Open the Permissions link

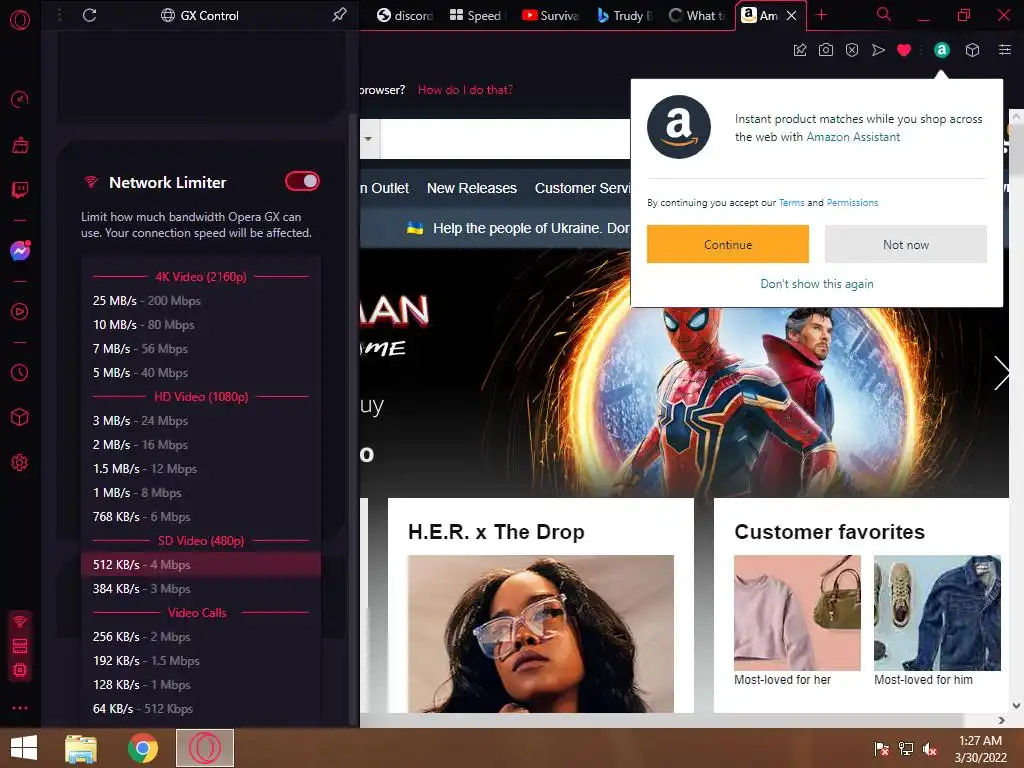pos(852,202)
